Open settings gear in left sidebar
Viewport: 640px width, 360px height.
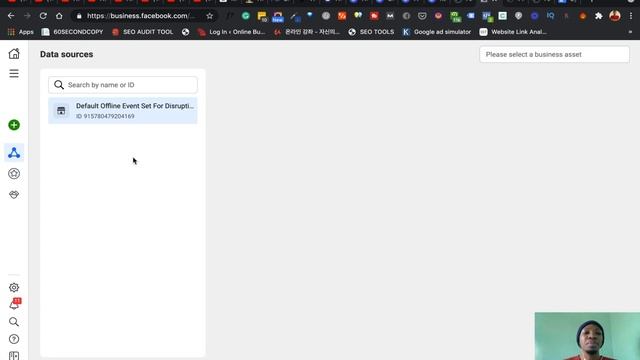point(14,287)
